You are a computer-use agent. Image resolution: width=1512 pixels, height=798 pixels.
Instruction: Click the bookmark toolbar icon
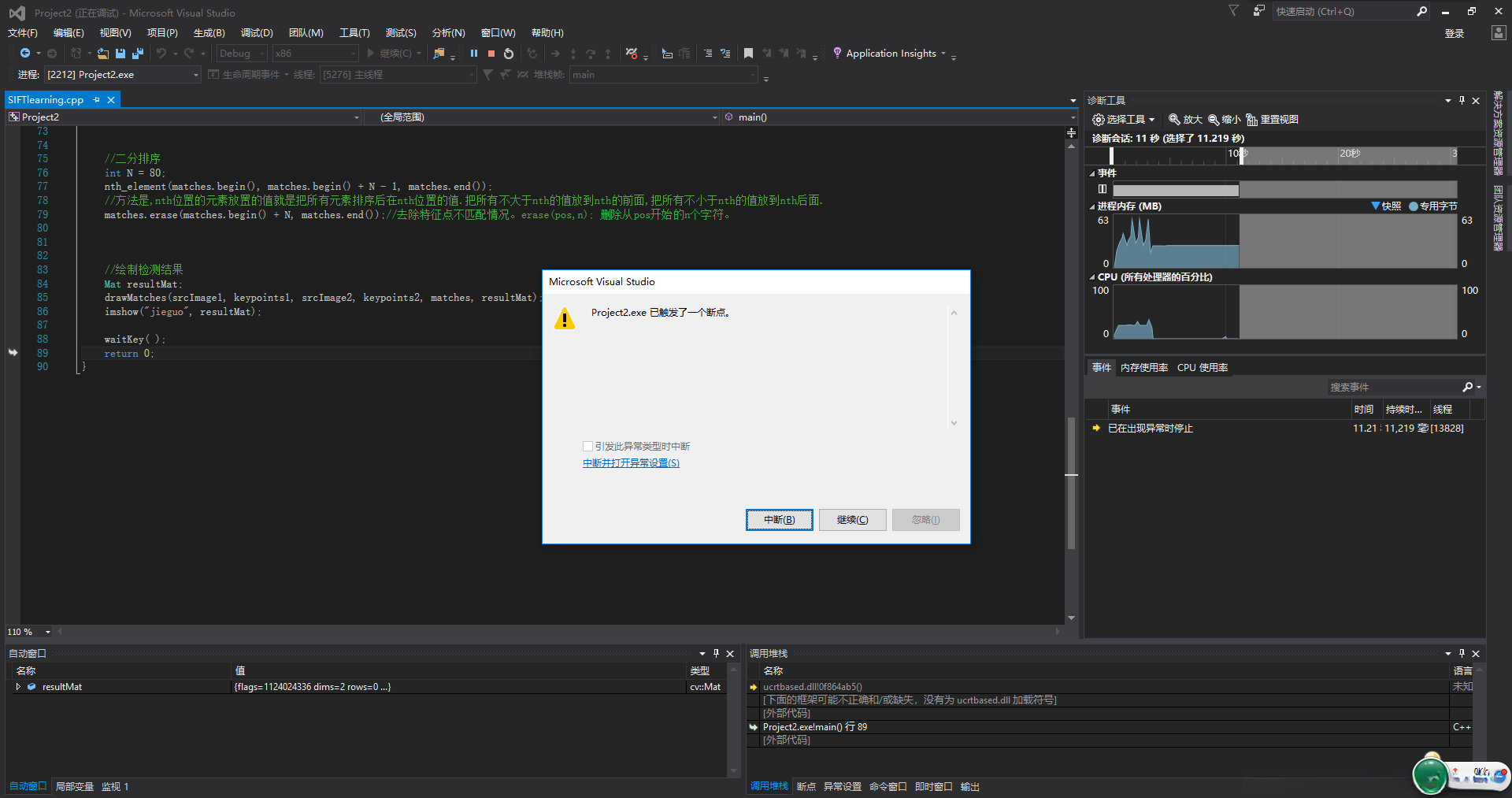point(748,54)
